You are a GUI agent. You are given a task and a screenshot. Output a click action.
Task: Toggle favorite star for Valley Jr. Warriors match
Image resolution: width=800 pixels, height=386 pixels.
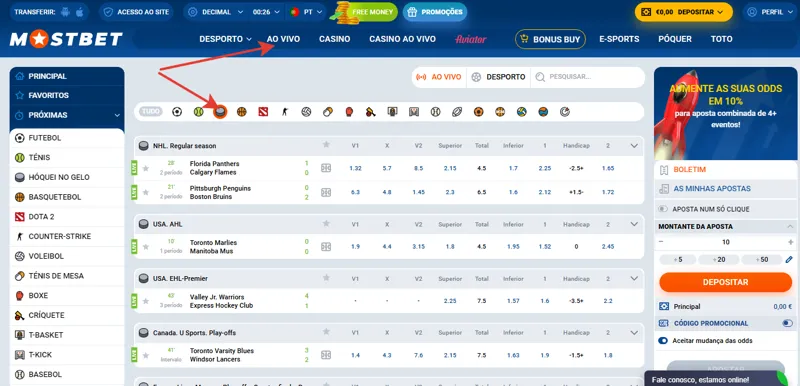[145, 301]
